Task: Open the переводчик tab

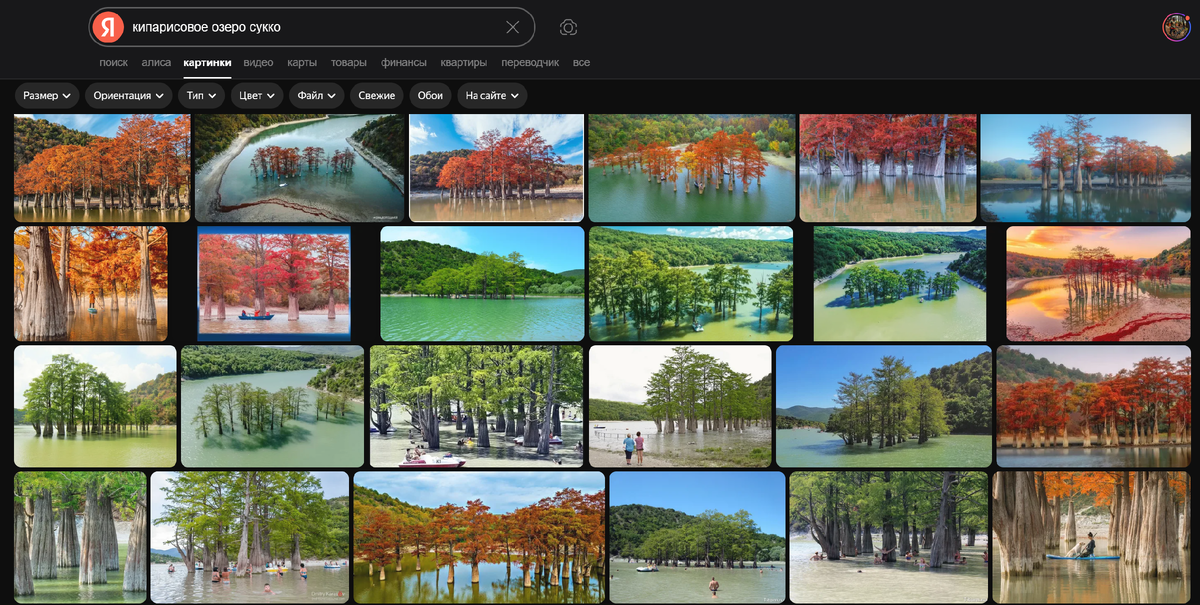Action: click(530, 62)
